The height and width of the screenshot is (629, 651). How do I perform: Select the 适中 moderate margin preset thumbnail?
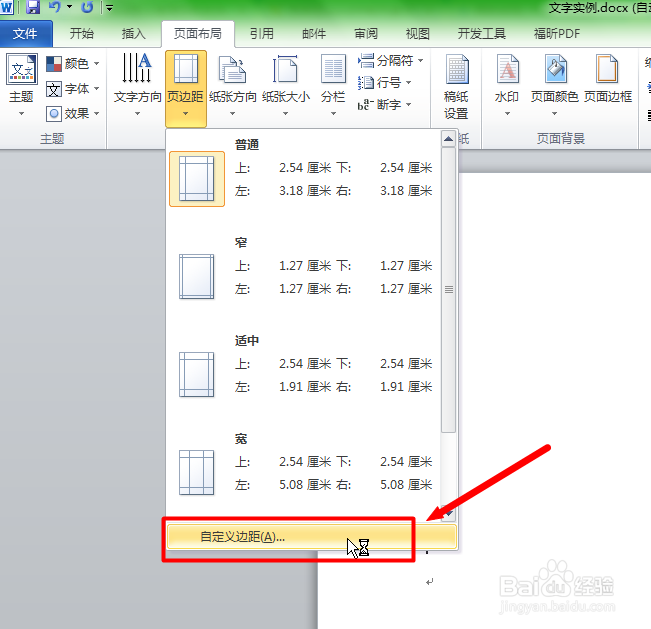[x=197, y=374]
